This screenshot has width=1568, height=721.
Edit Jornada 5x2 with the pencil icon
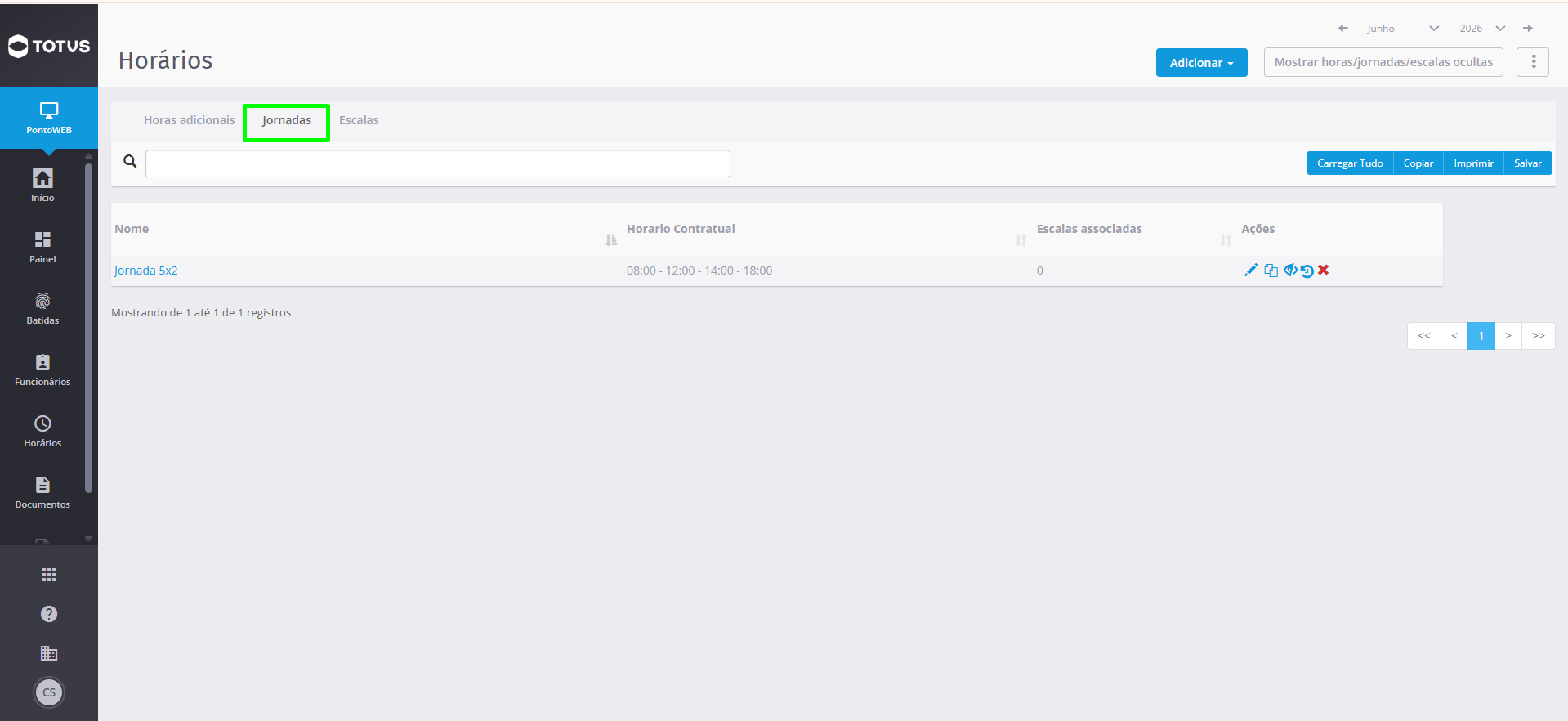point(1251,271)
